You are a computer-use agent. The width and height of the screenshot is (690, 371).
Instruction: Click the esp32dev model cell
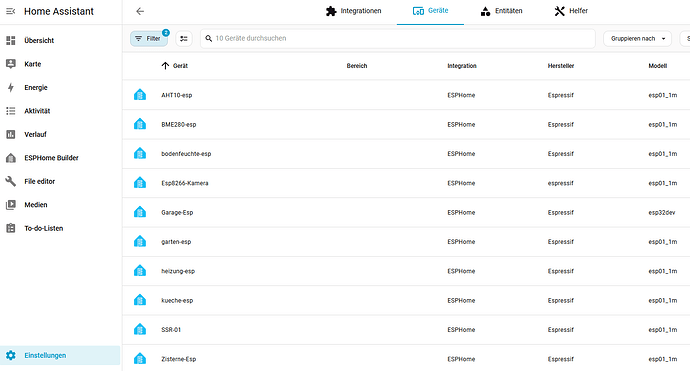click(x=661, y=213)
